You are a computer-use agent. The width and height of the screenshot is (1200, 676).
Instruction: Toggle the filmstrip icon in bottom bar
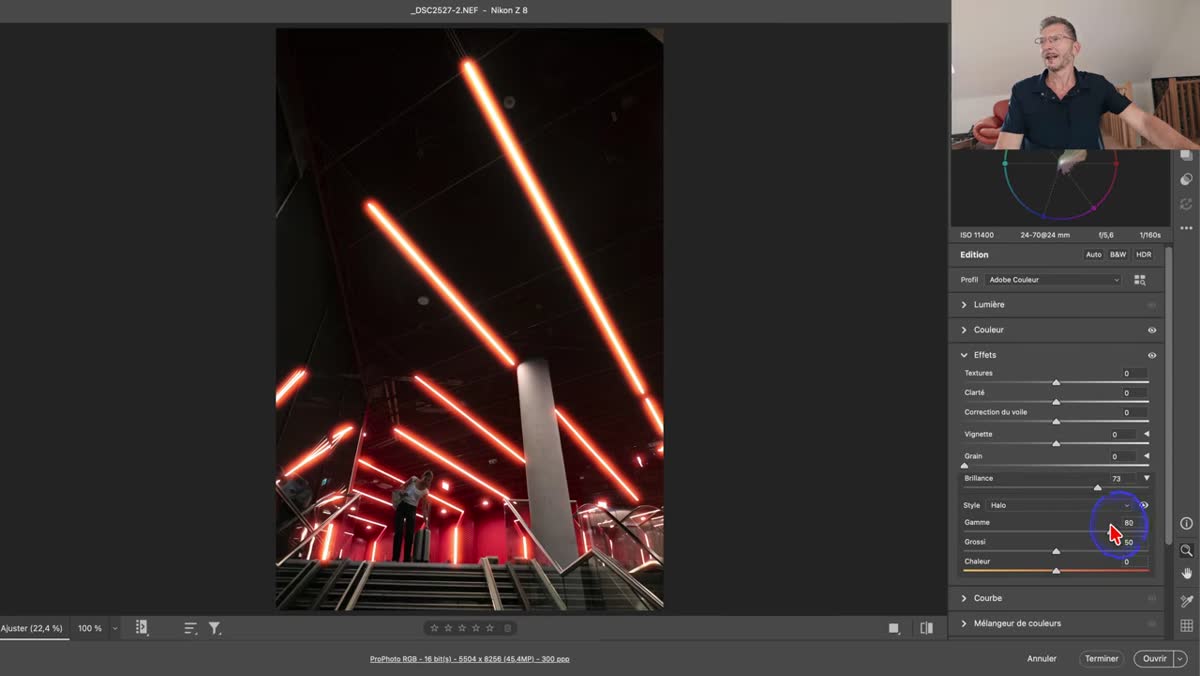pos(141,628)
